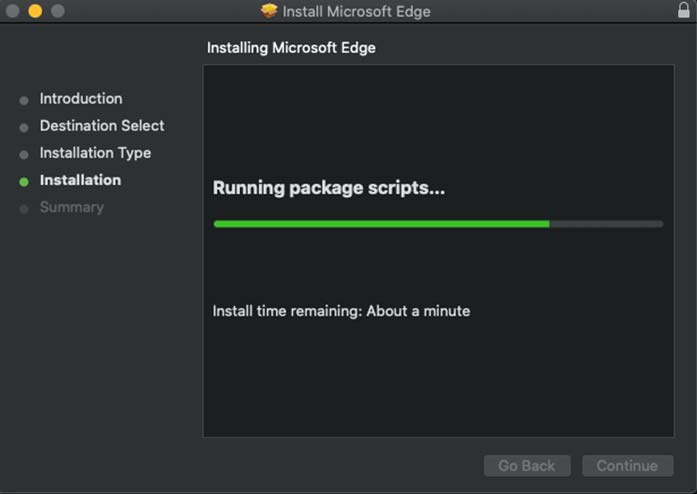The image size is (697, 494).
Task: Select the Introduction step in sidebar
Action: pyautogui.click(x=81, y=99)
